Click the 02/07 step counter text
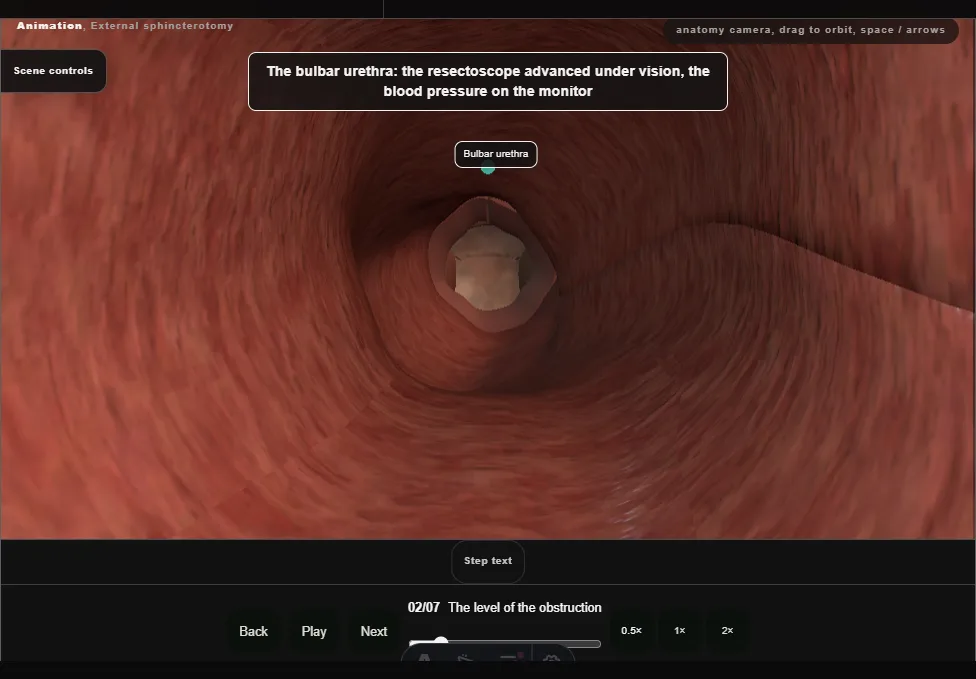Image resolution: width=976 pixels, height=679 pixels. coord(423,607)
